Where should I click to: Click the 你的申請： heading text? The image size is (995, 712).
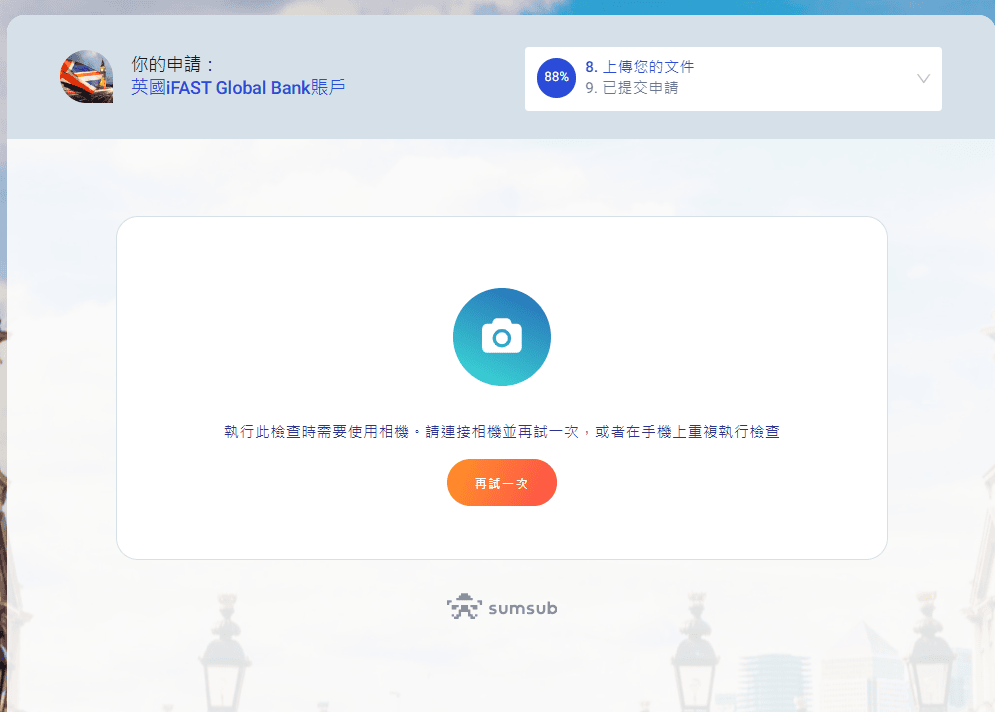coord(172,64)
